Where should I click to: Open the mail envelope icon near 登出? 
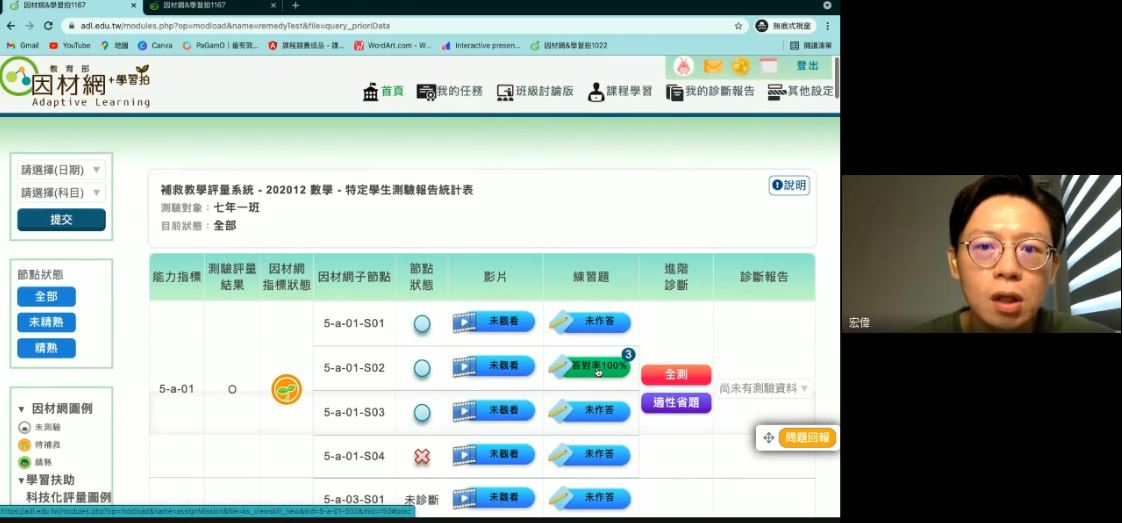[x=713, y=66]
